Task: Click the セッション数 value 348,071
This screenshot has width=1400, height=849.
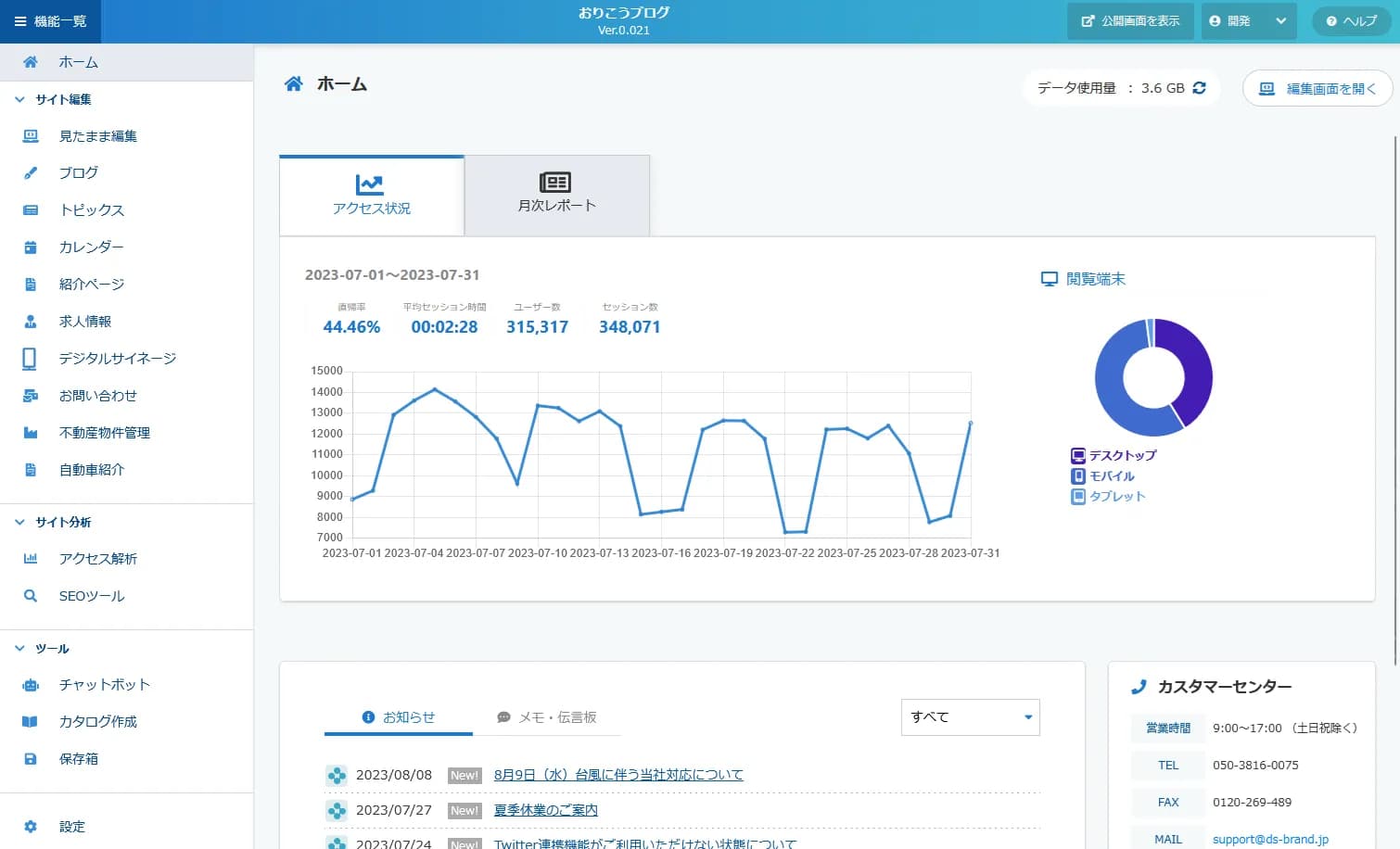Action: [630, 327]
